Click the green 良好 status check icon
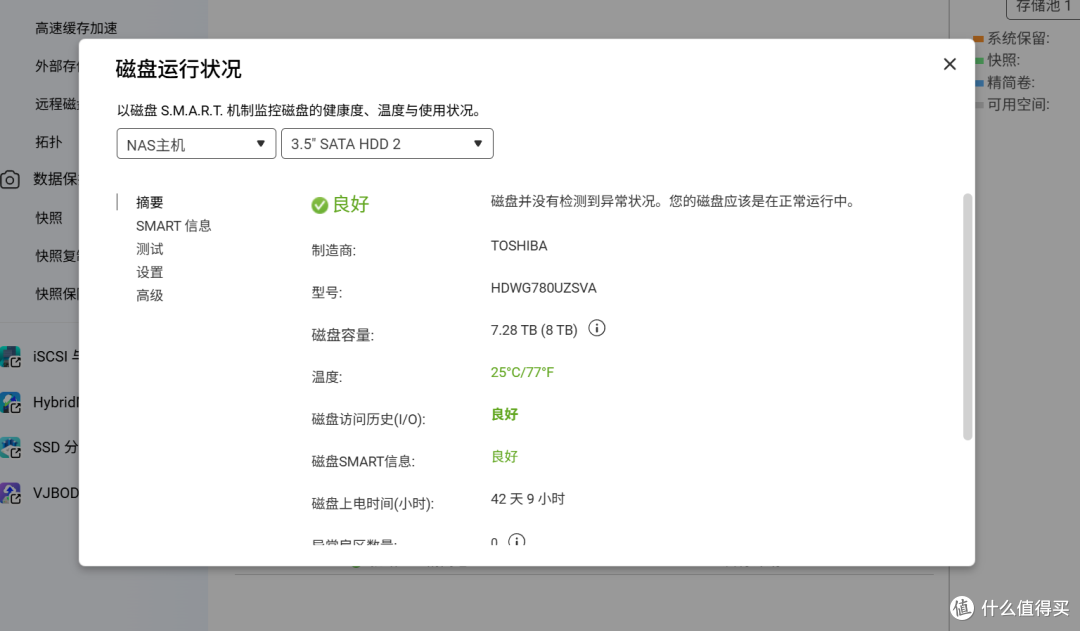 320,205
